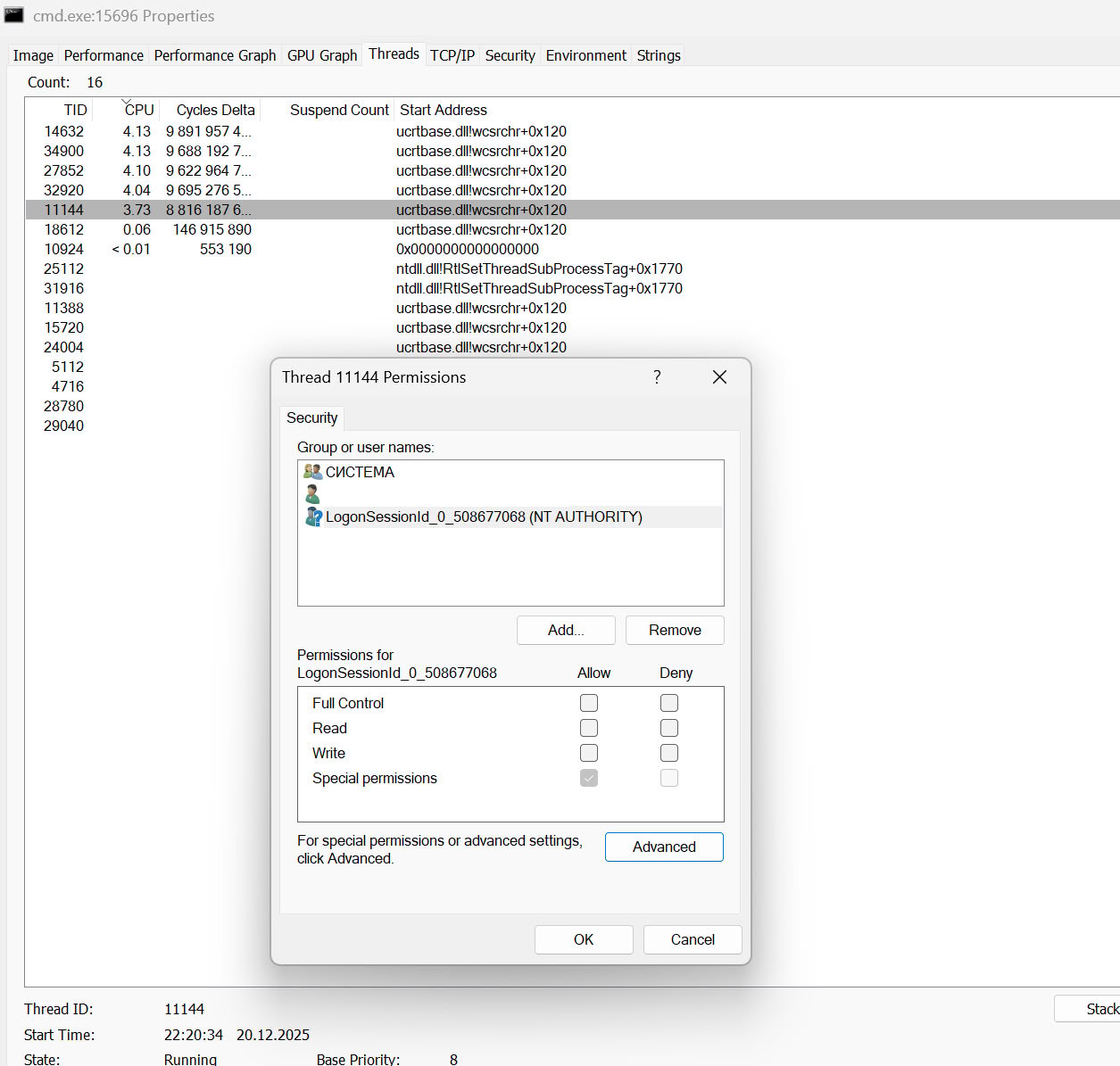The width and height of the screenshot is (1120, 1066).
Task: Select thread row 34900
Action: [x=572, y=151]
